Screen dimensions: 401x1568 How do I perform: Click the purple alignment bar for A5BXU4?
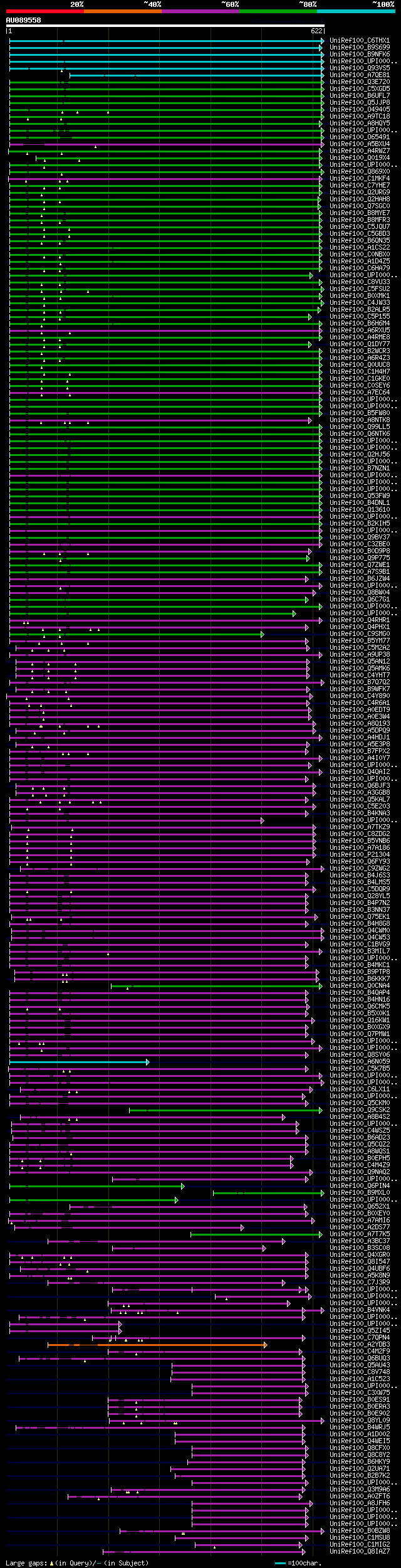[x=166, y=144]
